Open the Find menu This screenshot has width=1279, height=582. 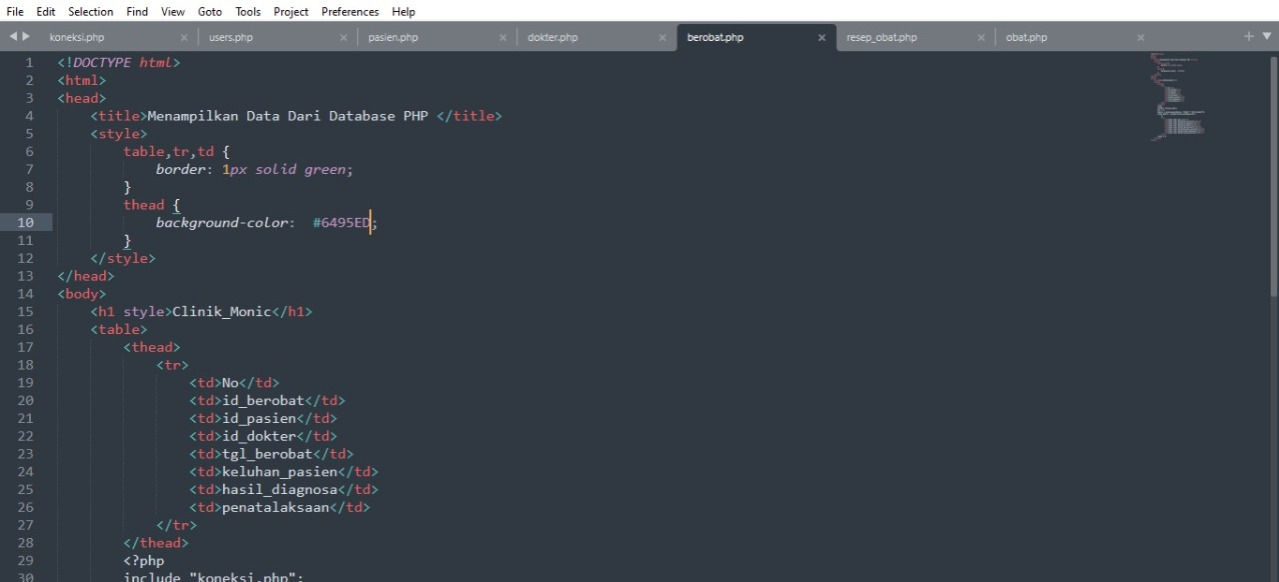pos(137,12)
